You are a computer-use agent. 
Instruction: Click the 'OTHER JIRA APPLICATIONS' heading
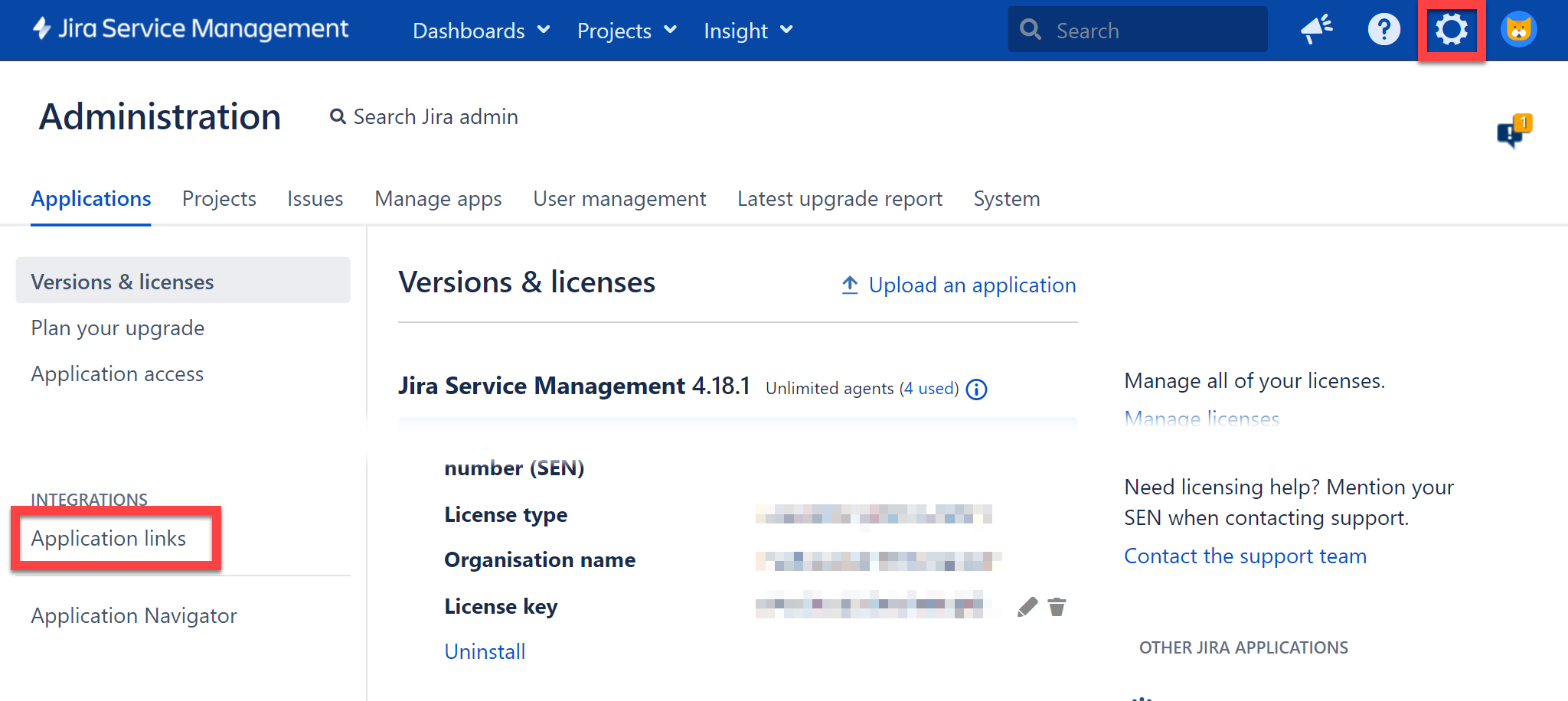coord(1243,648)
